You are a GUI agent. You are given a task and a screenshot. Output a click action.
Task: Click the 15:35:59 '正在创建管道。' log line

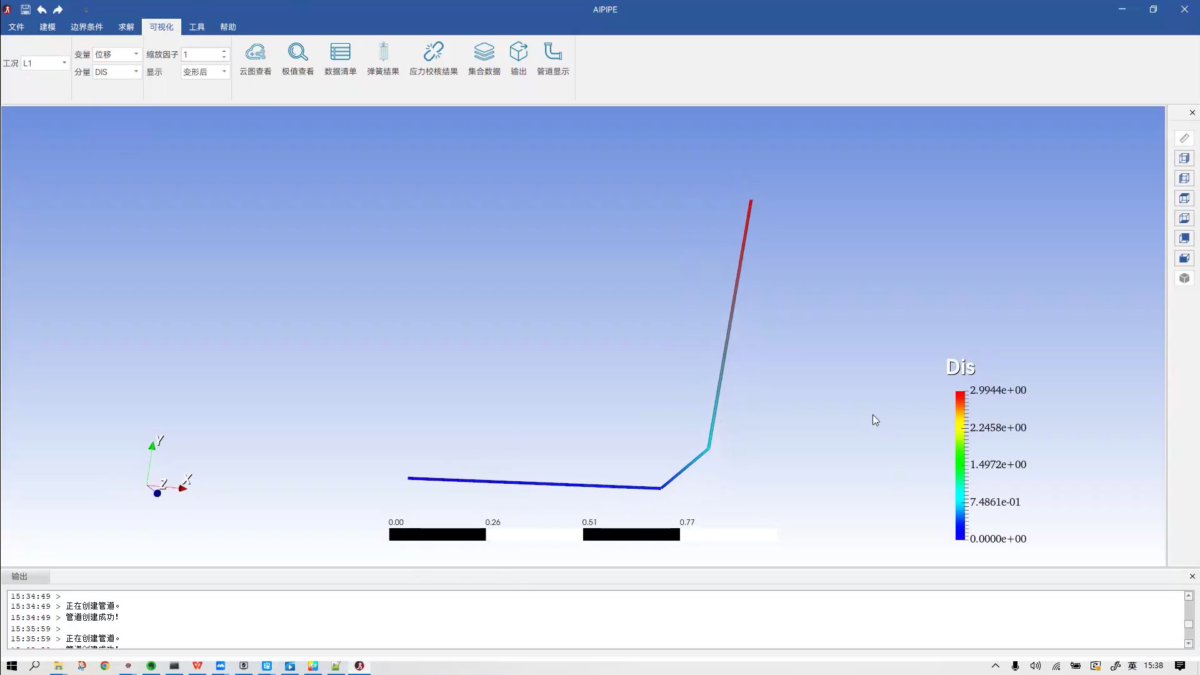(x=65, y=639)
